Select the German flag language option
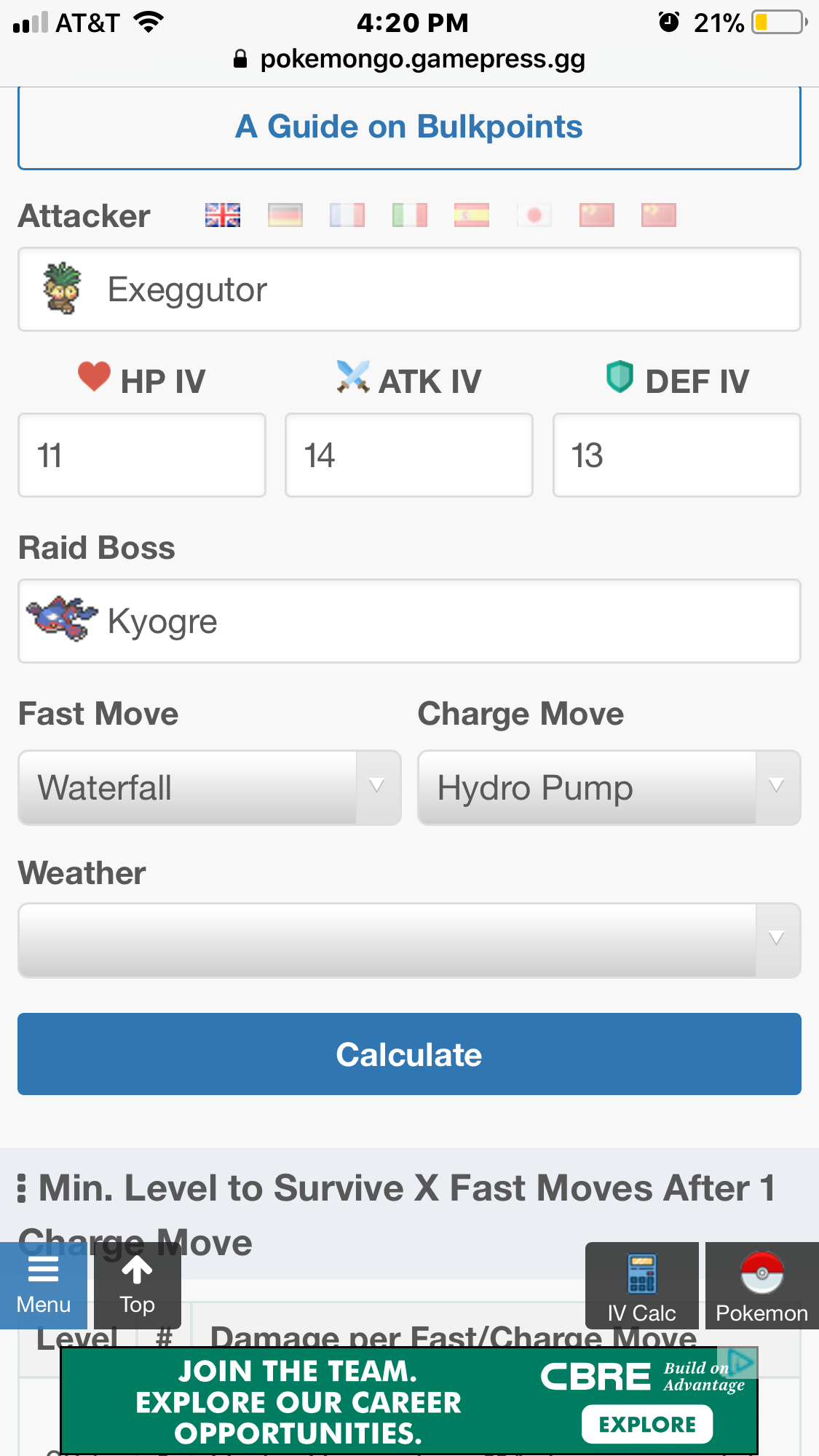 285,215
